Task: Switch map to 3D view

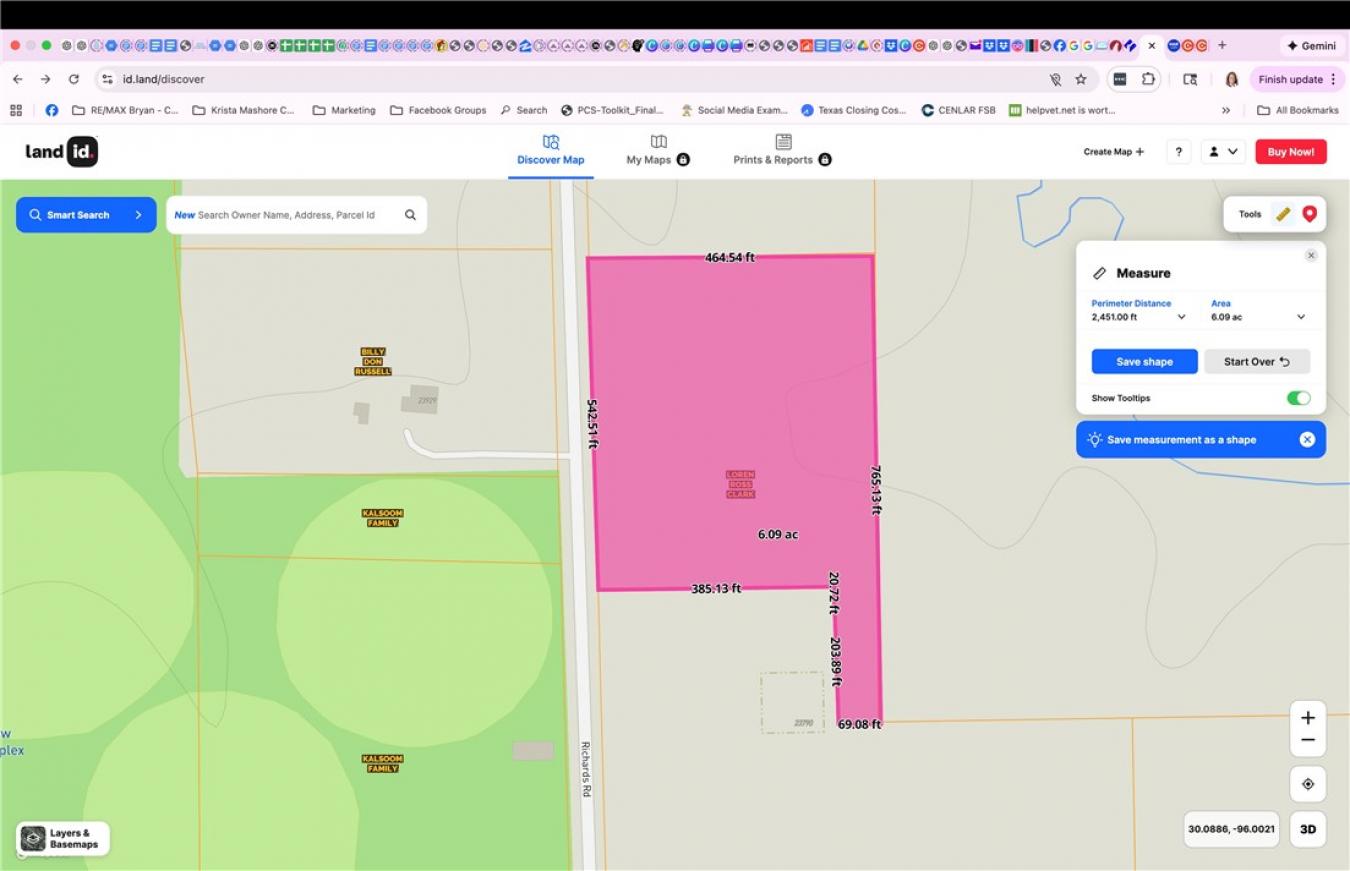Action: [x=1307, y=829]
